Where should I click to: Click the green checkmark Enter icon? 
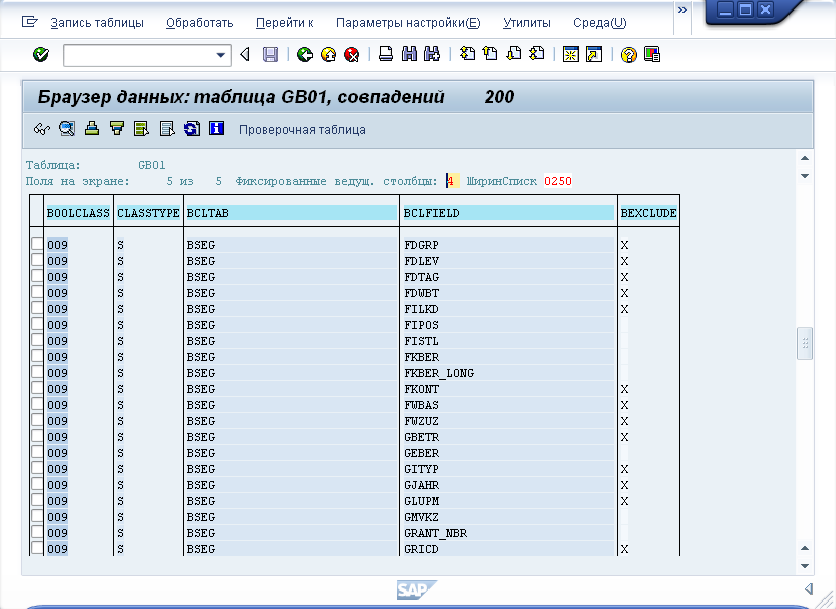pyautogui.click(x=41, y=55)
